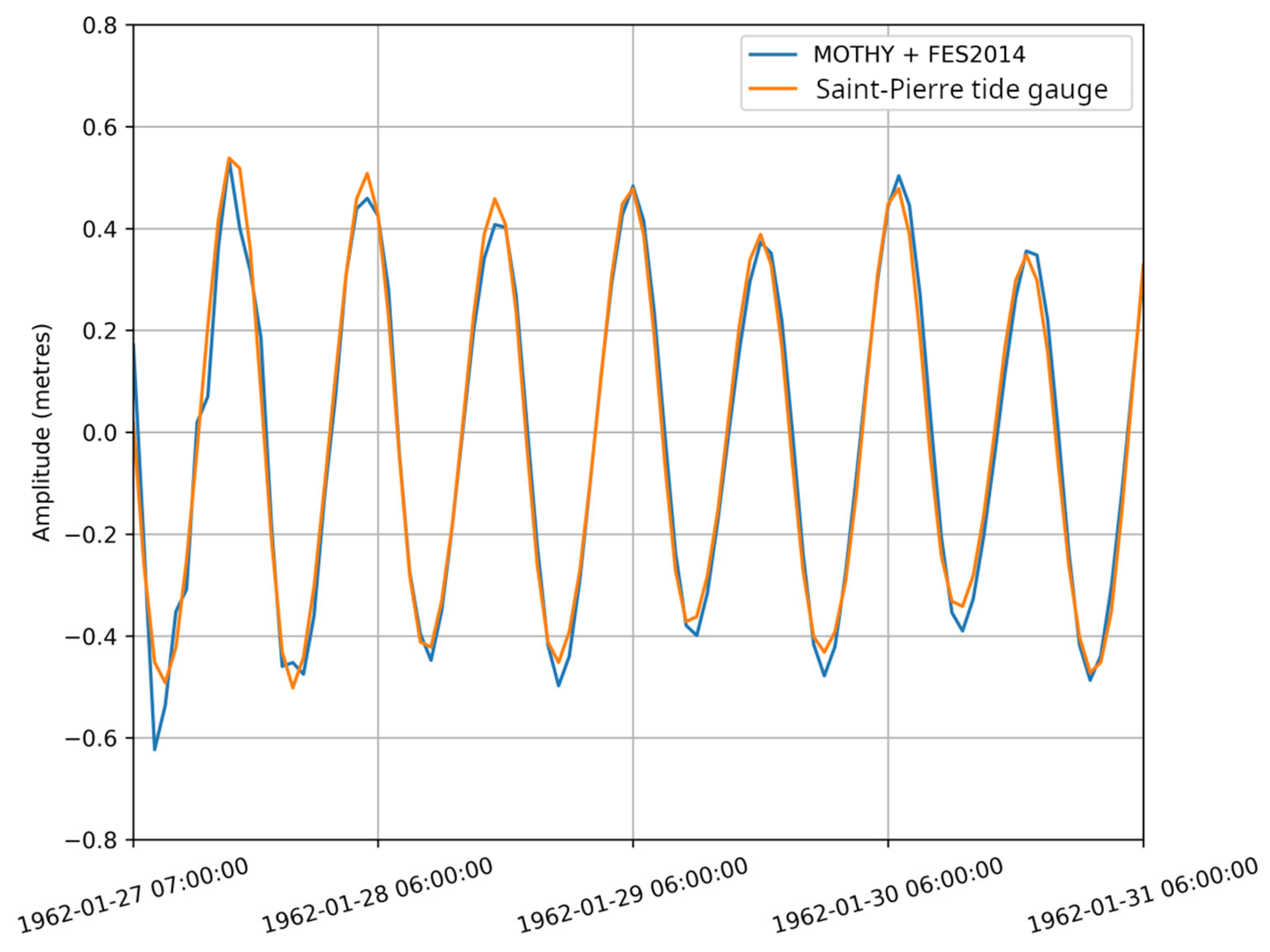The height and width of the screenshot is (952, 1270).
Task: Click the 0.2 y-axis tick label
Action: tap(100, 331)
